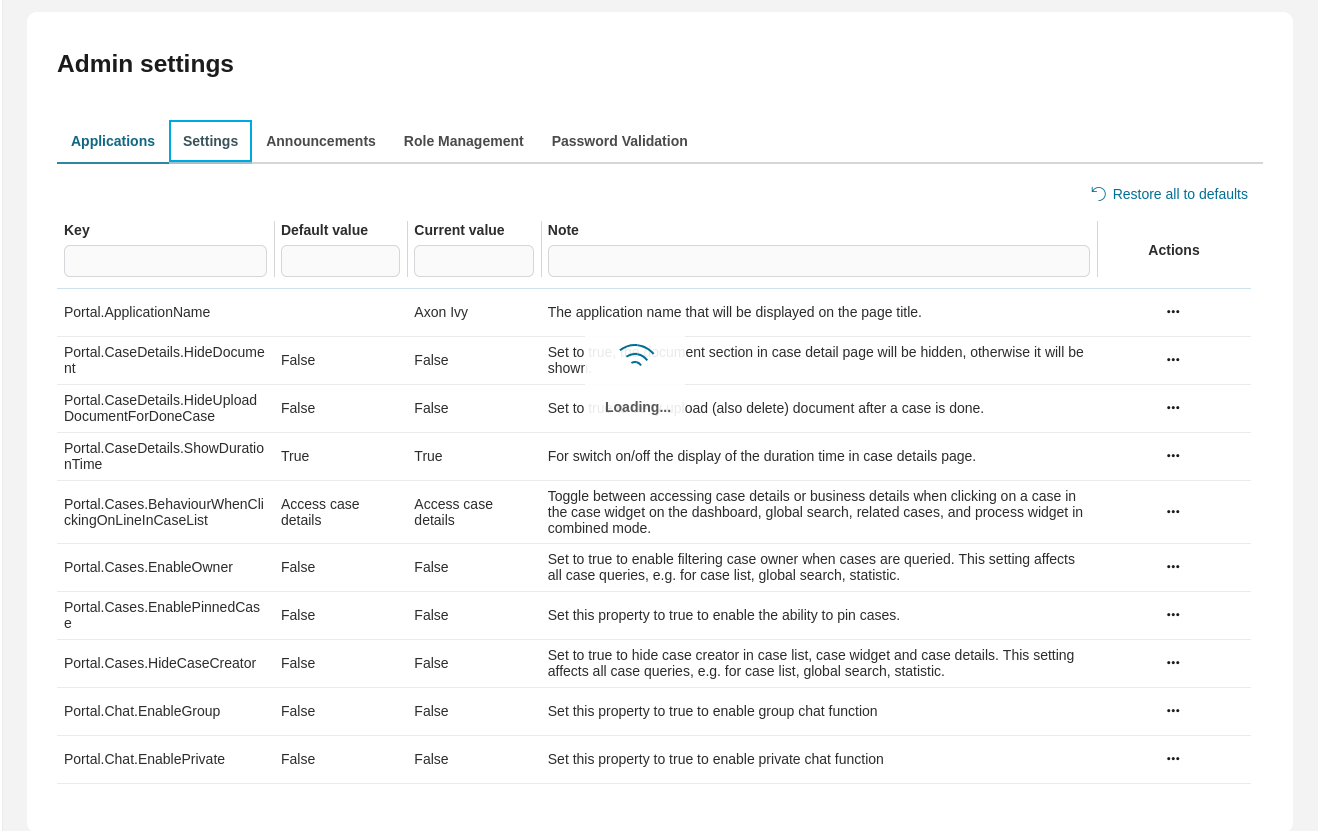Open actions for Portal.Cases.BehaviourWhenClickingOnLineInCaseList row
Screen dimensions: 1318x831
1173,512
